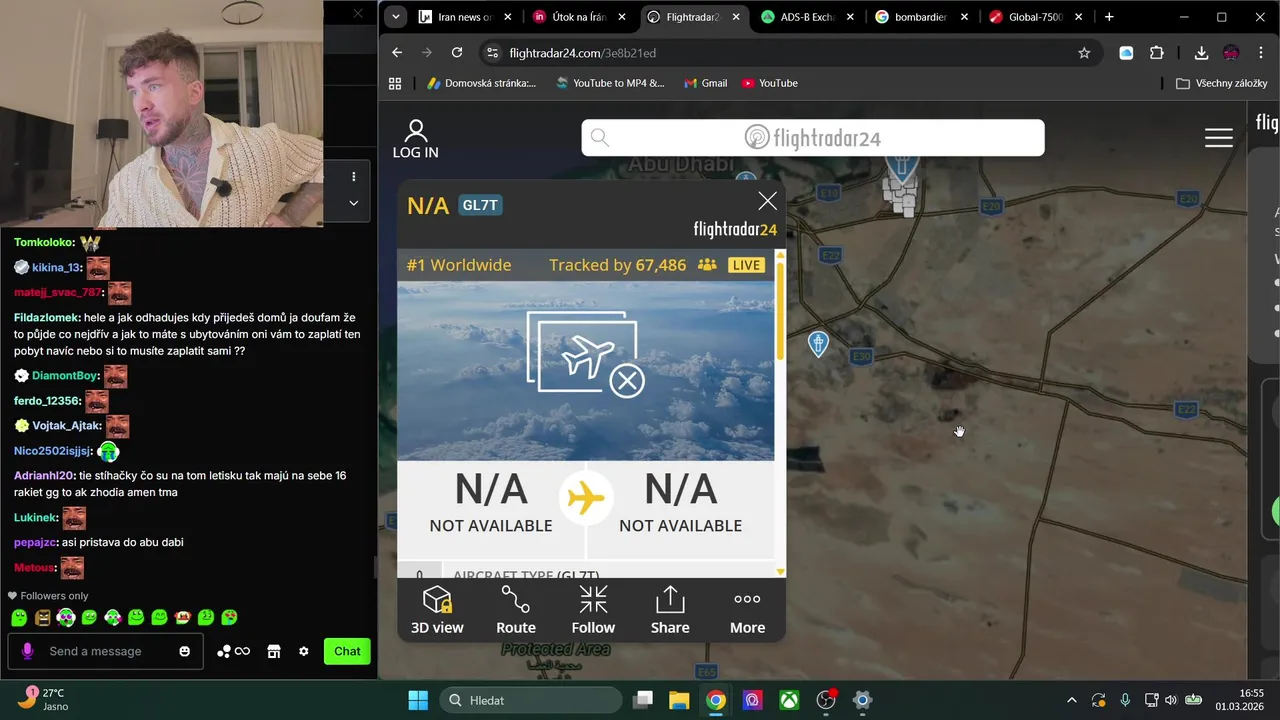Open the Xbox app from the taskbar
The width and height of the screenshot is (1280, 720).
point(789,700)
